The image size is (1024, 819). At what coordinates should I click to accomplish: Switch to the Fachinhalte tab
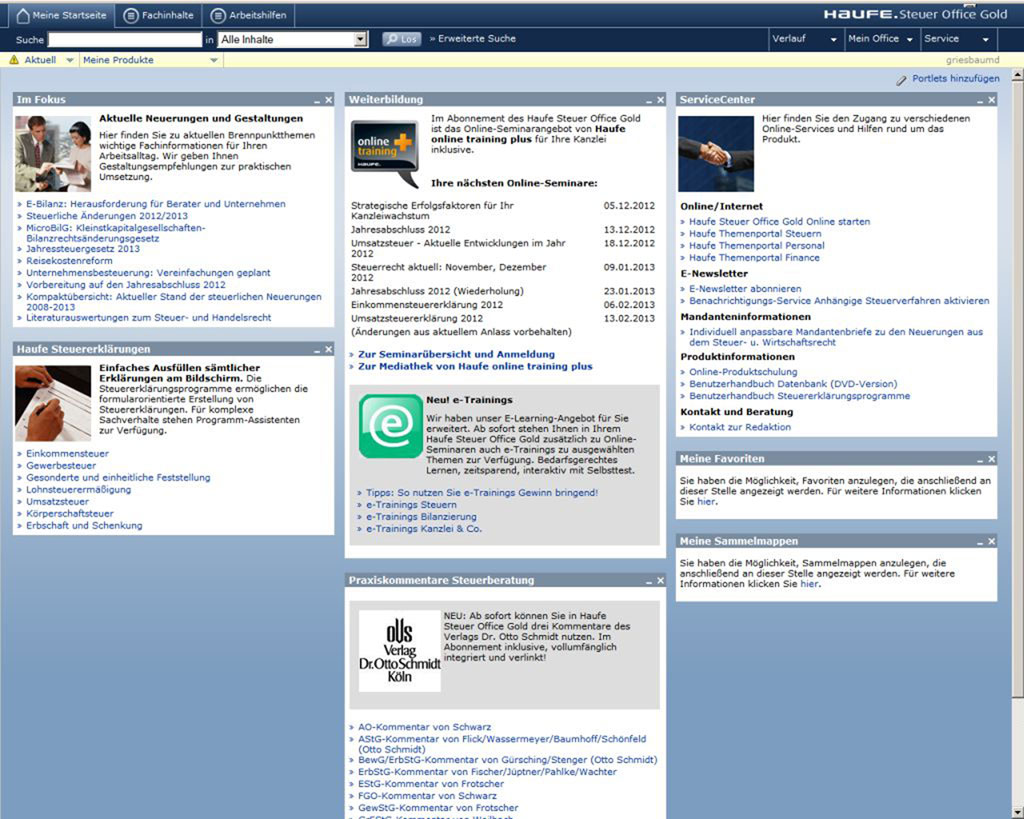(159, 15)
